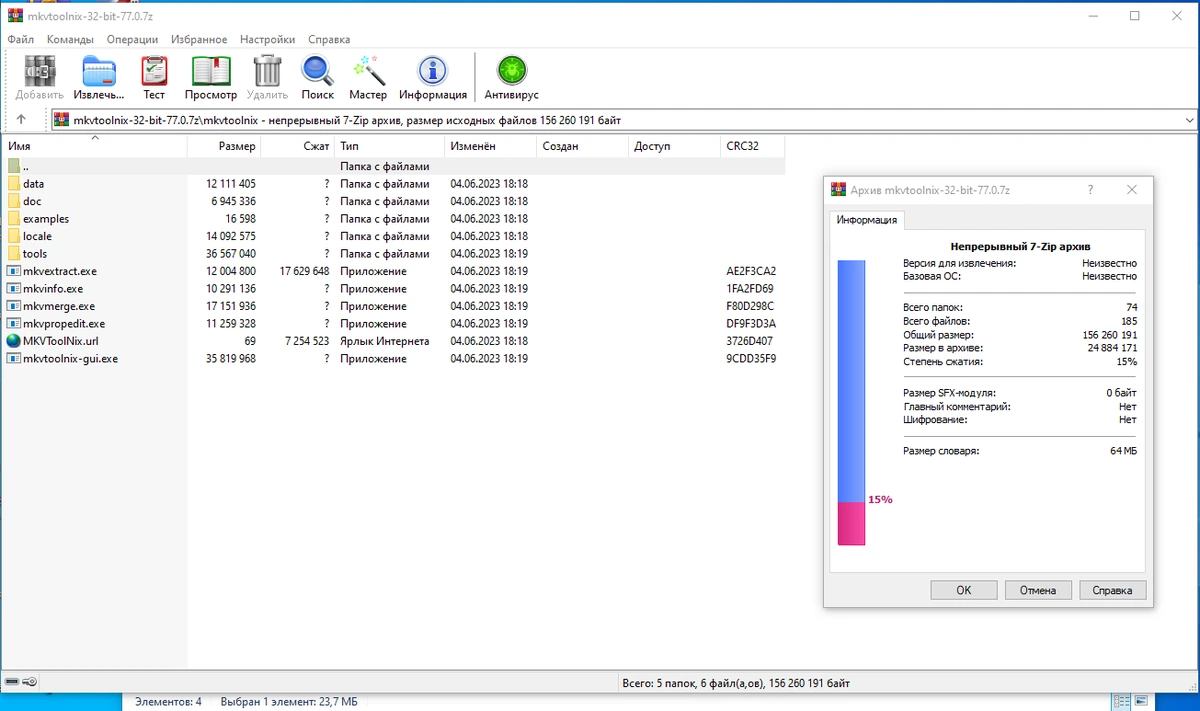
Task: Click the Извлечь toolbar icon
Action: [x=99, y=71]
